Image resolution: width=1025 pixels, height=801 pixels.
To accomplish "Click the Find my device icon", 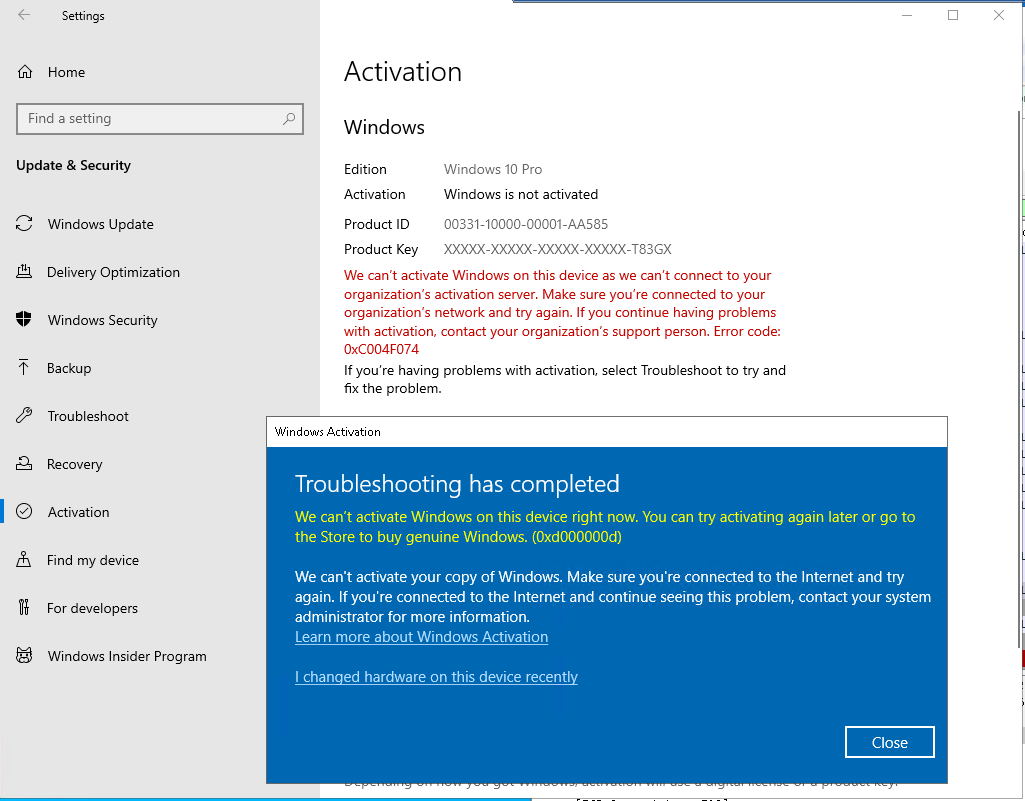I will [x=24, y=560].
